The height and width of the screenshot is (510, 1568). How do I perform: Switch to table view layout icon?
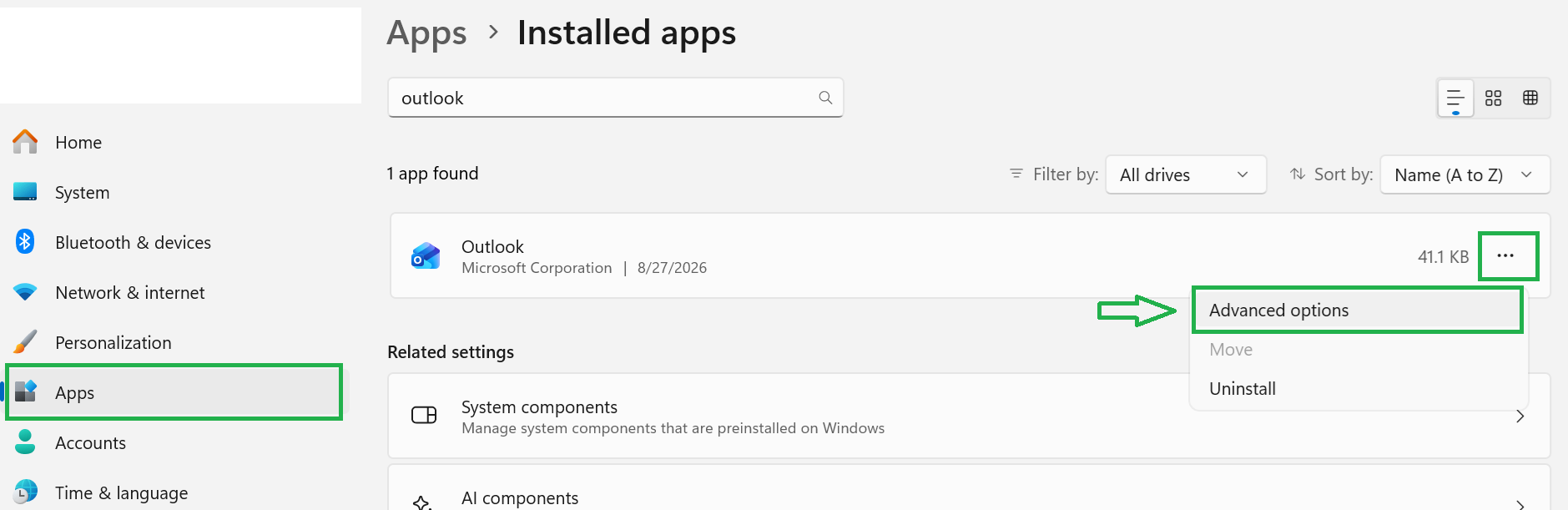coord(1530,98)
